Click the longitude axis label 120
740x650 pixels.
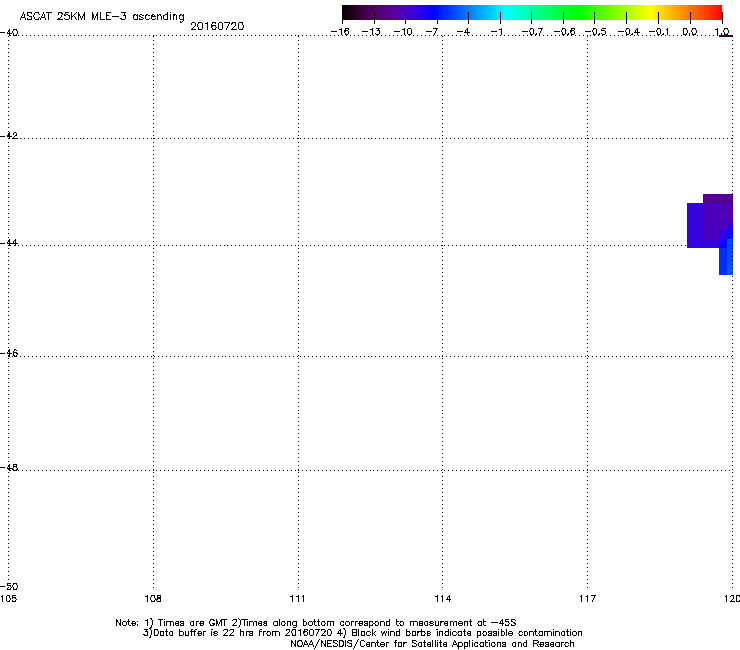[732, 599]
